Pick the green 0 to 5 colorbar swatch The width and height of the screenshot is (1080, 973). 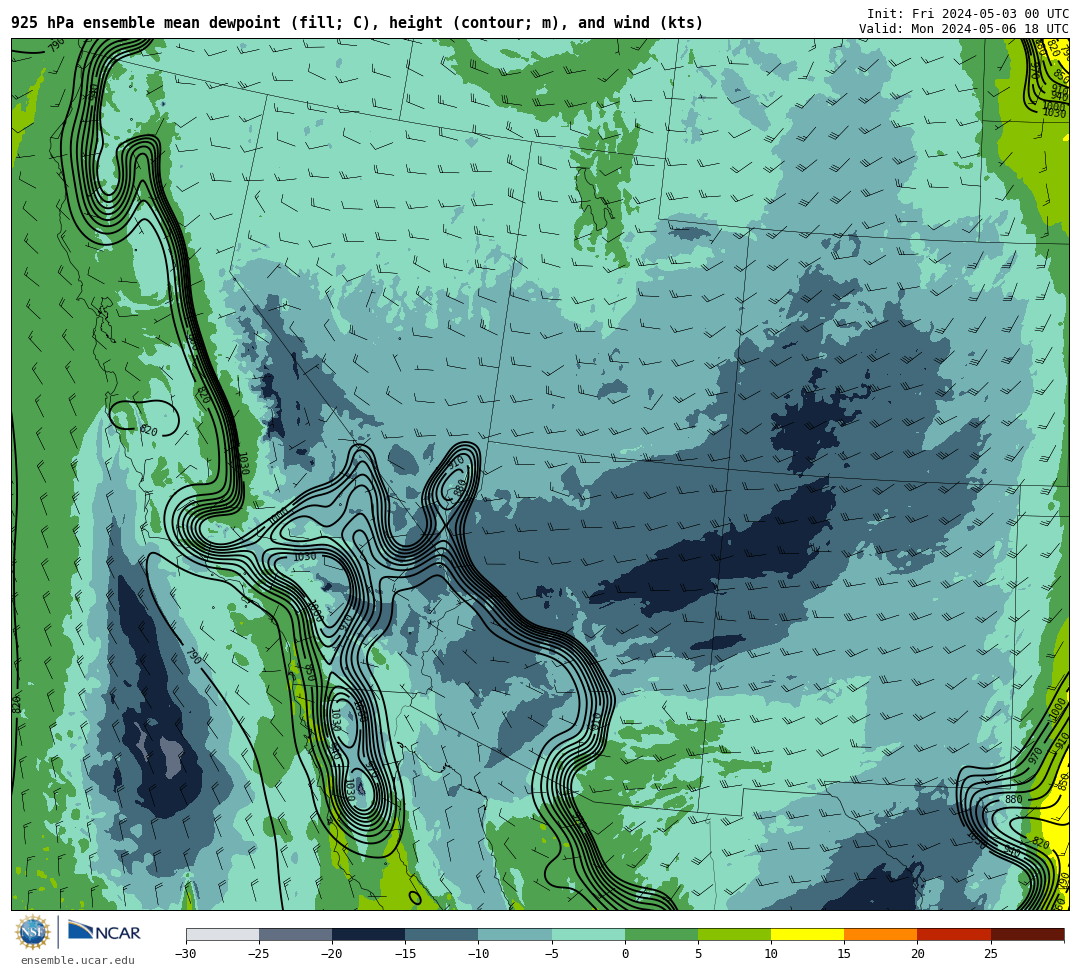tap(661, 934)
